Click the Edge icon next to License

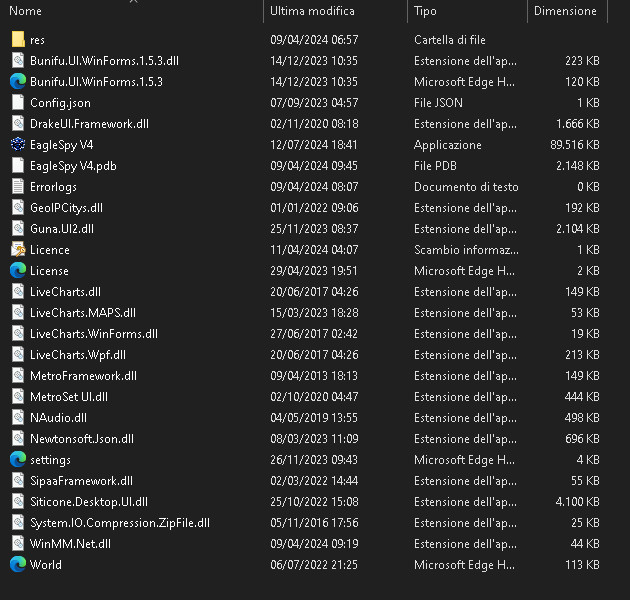click(18, 271)
